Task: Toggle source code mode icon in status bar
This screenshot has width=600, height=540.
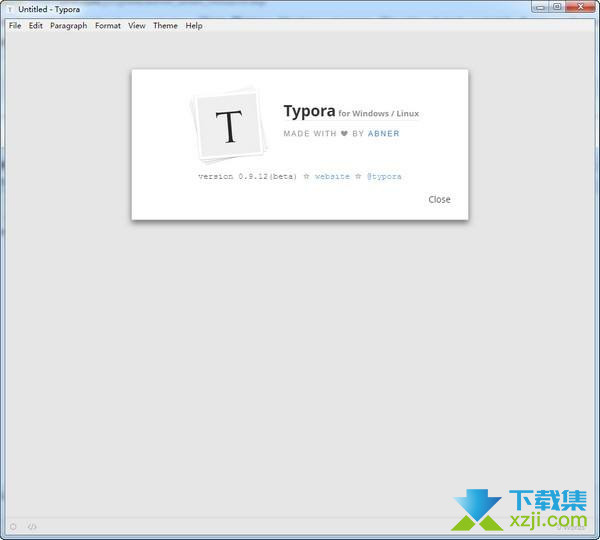Action: point(32,527)
